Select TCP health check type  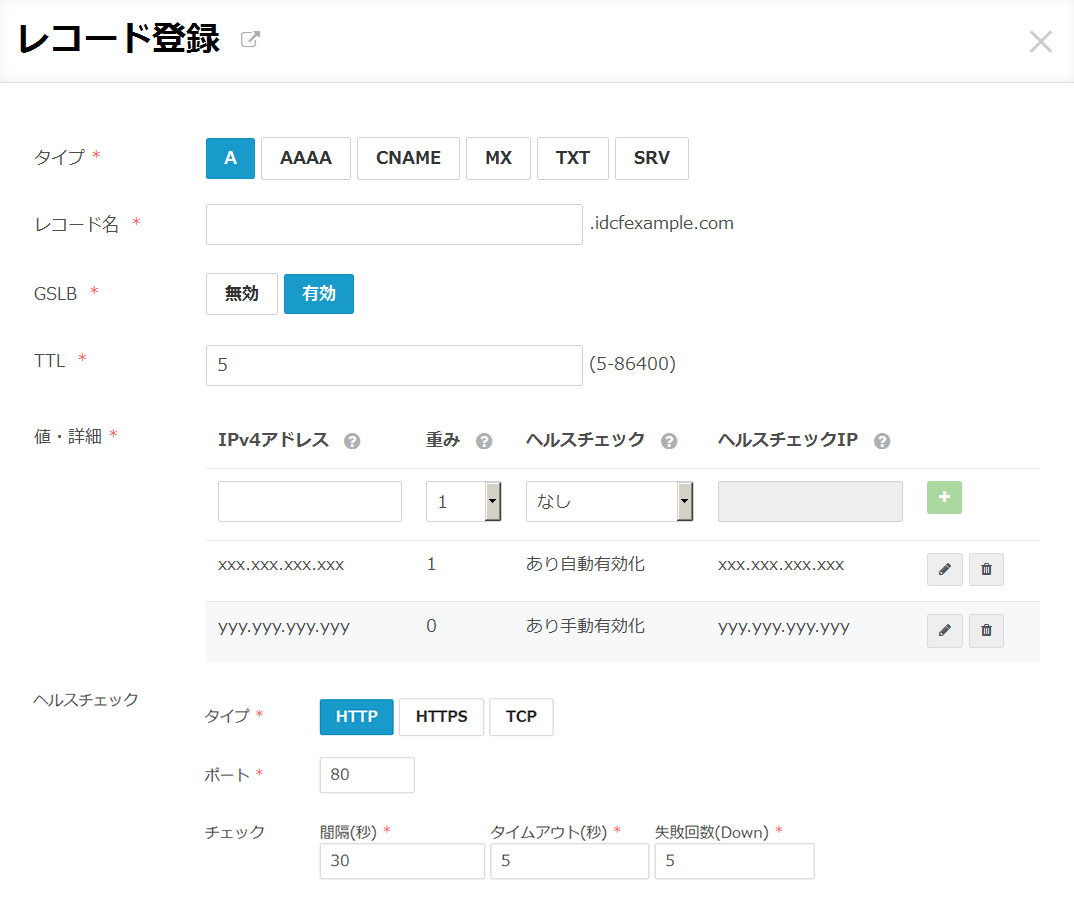[521, 717]
